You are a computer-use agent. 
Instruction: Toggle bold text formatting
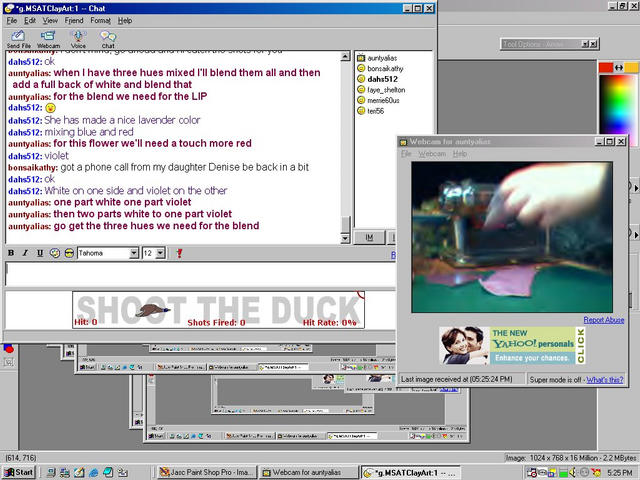pos(11,253)
